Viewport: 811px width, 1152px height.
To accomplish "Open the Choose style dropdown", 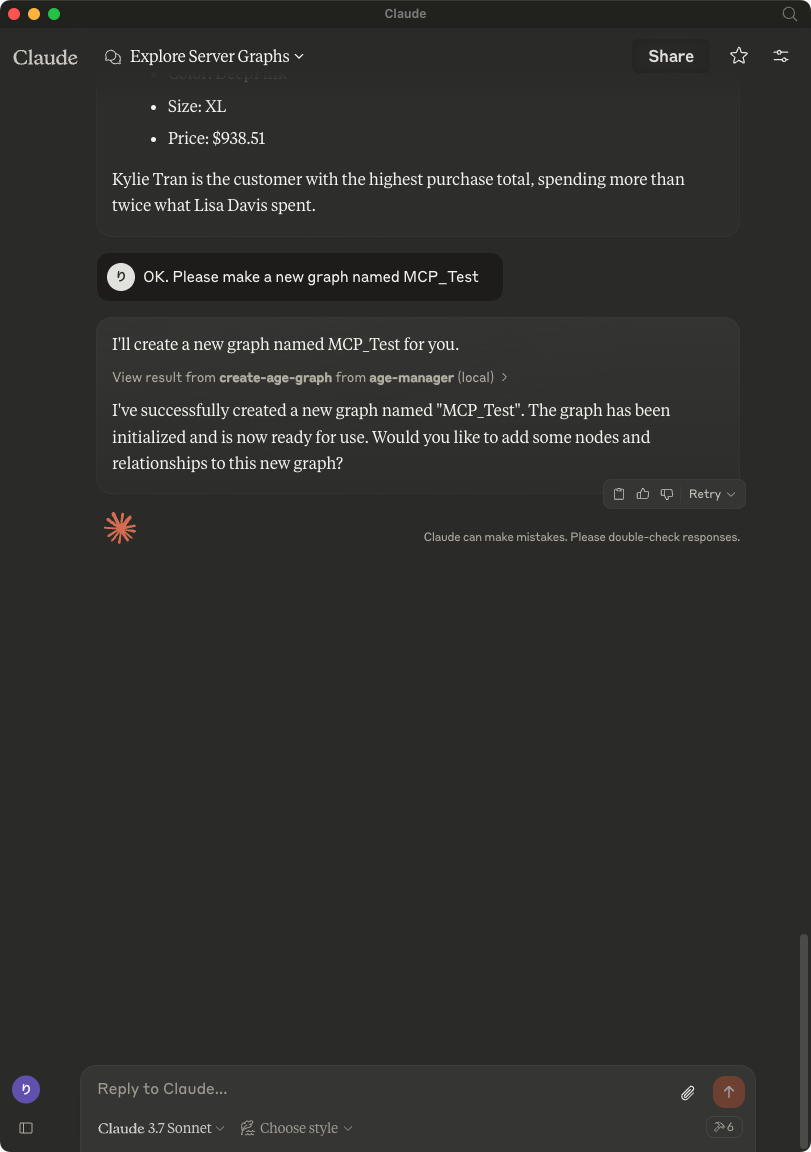I will point(297,1128).
